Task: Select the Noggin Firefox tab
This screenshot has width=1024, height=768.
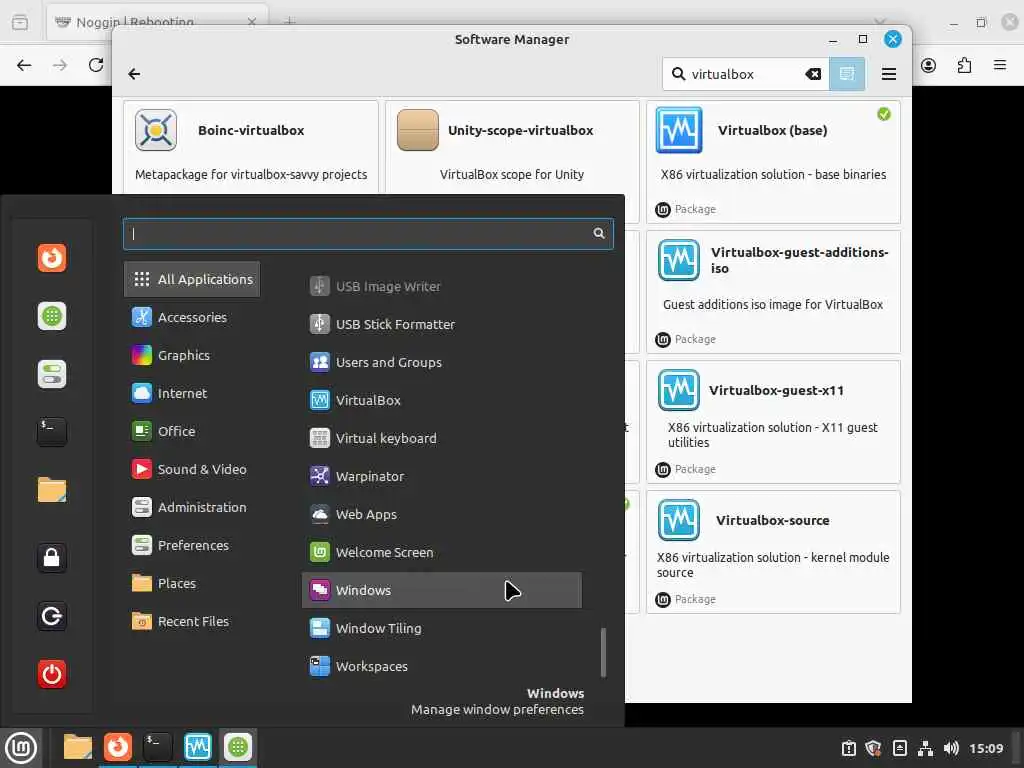Action: click(x=157, y=22)
